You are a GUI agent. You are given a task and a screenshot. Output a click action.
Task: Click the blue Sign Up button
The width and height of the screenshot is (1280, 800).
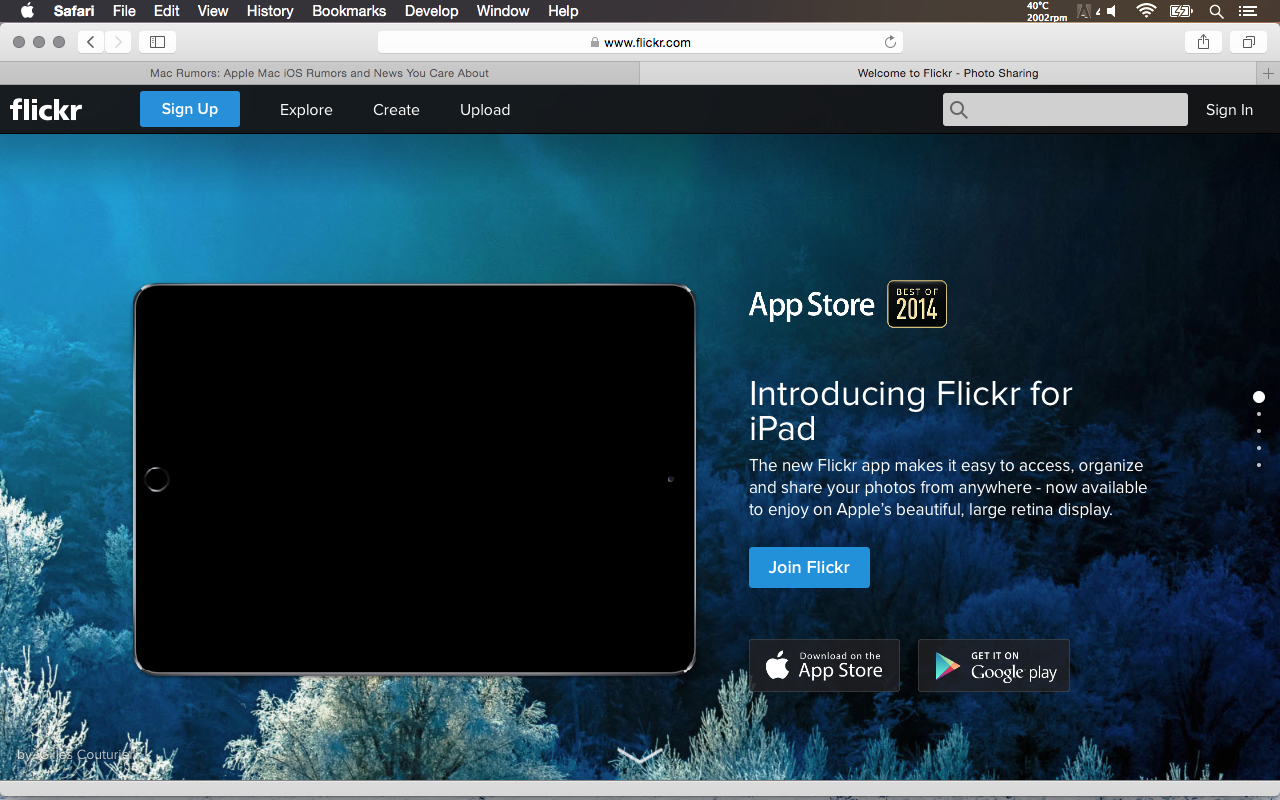point(190,109)
